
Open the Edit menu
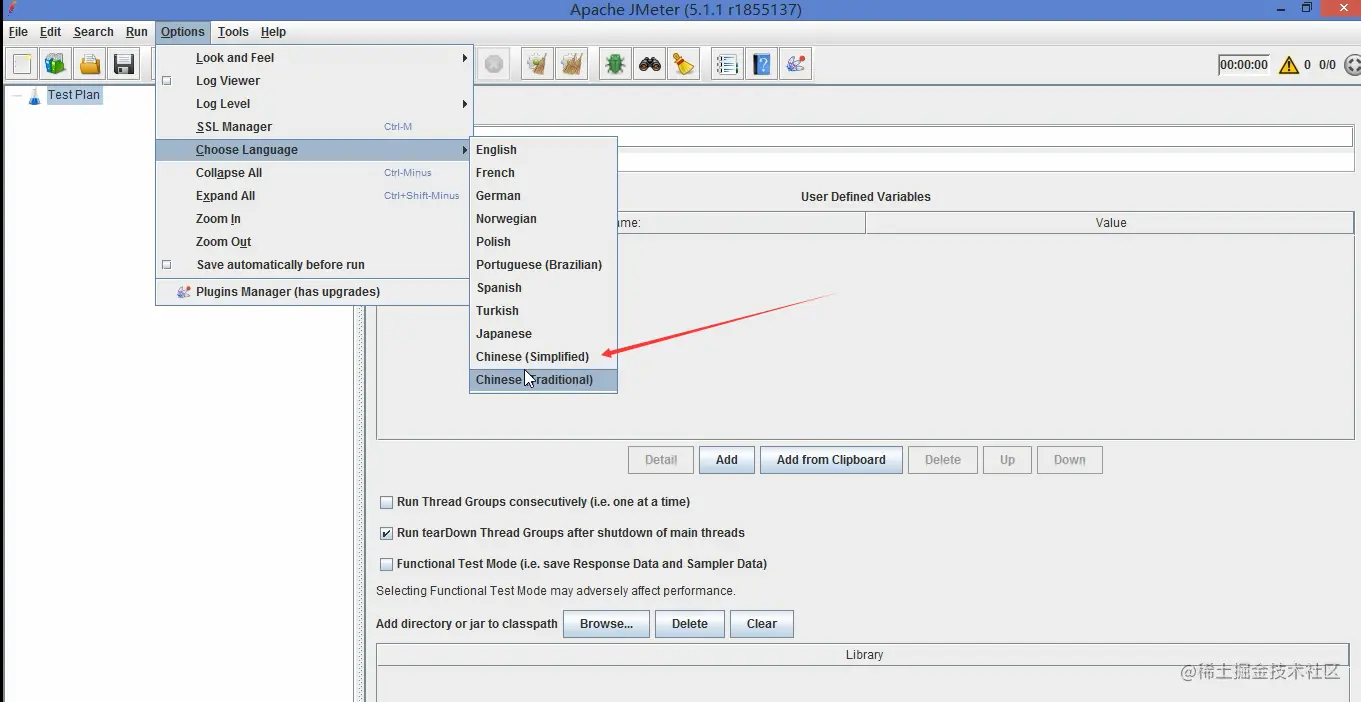pyautogui.click(x=50, y=32)
